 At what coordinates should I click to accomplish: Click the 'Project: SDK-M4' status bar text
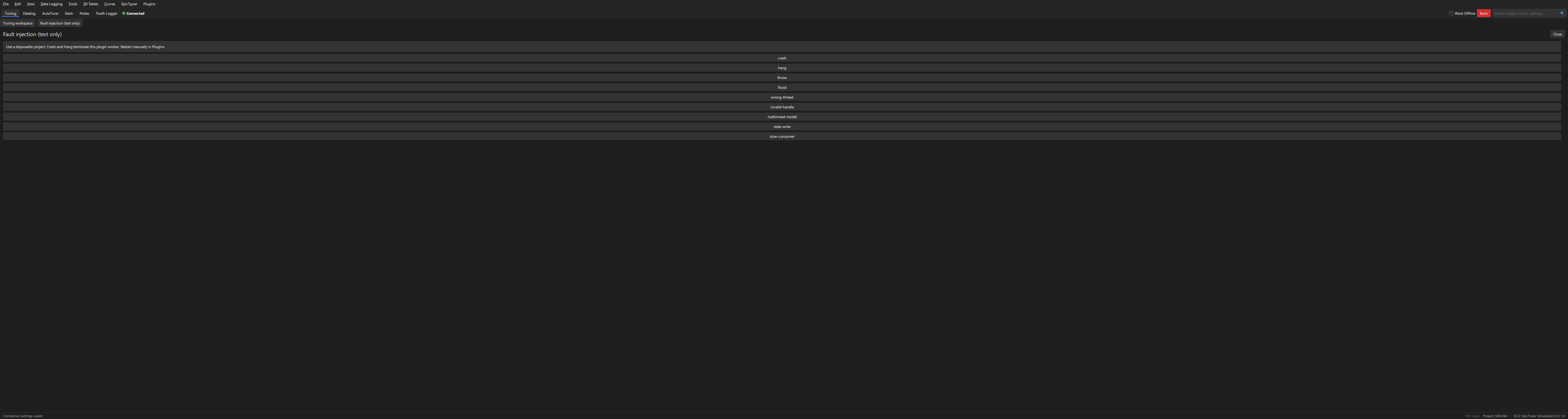[x=1495, y=416]
